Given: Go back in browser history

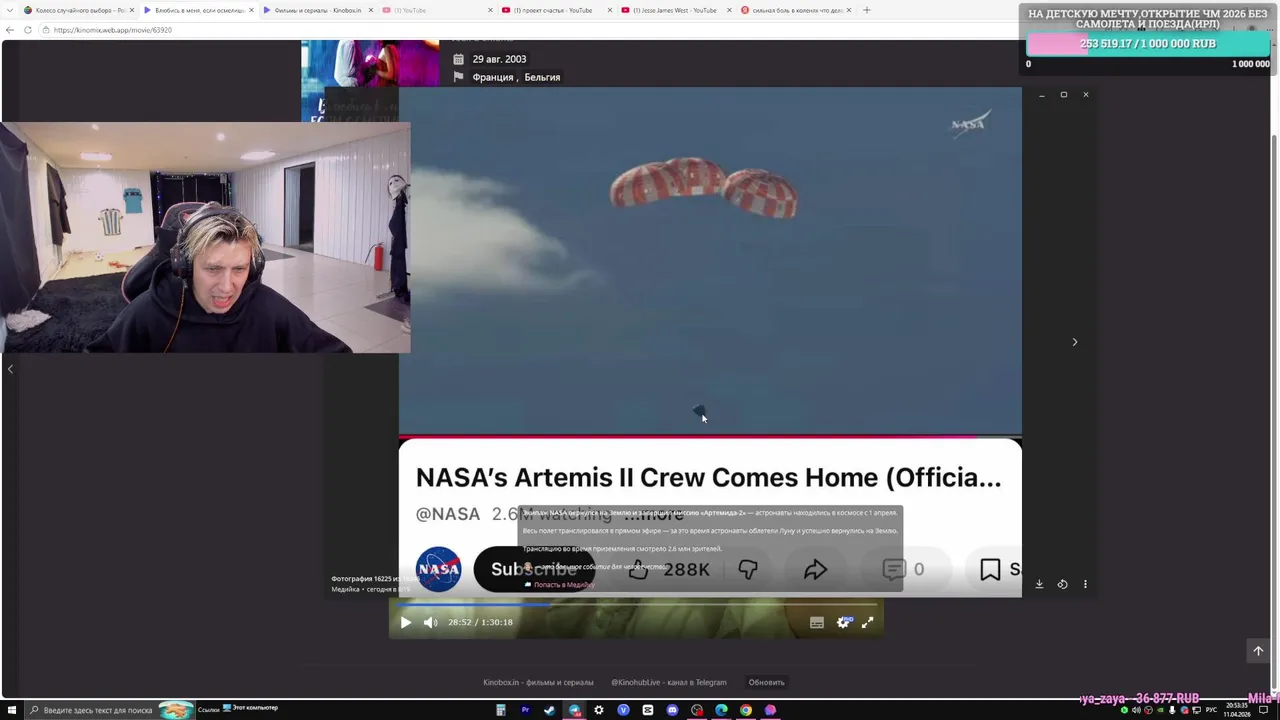Looking at the screenshot, I should [10, 30].
